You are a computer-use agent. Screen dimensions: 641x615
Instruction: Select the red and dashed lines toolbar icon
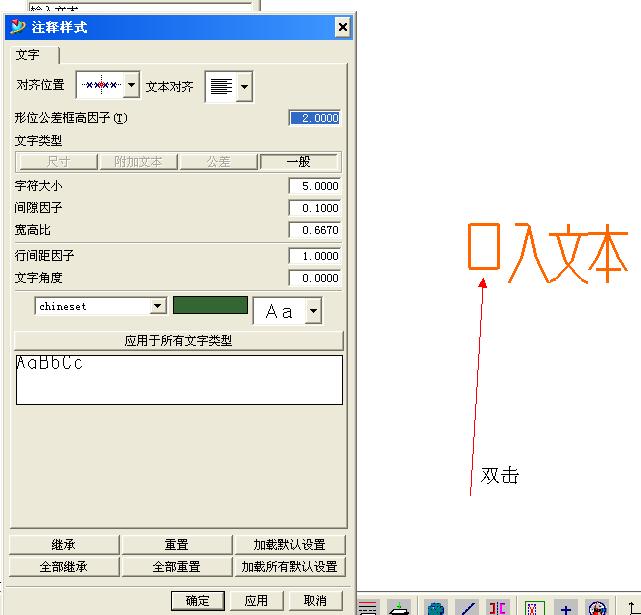[x=368, y=608]
